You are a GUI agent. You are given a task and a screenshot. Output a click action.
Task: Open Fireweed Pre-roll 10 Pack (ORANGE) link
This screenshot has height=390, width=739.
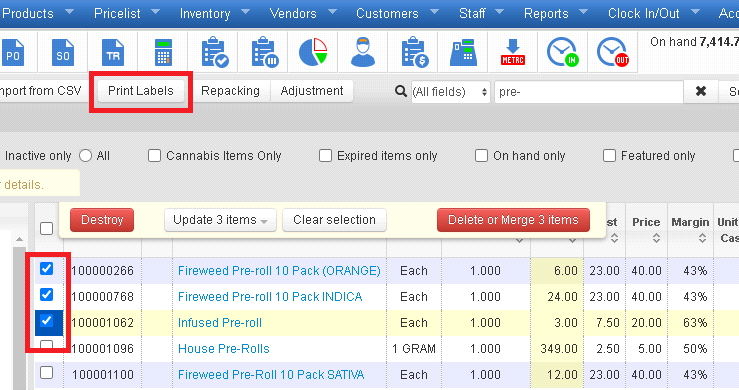pos(279,271)
